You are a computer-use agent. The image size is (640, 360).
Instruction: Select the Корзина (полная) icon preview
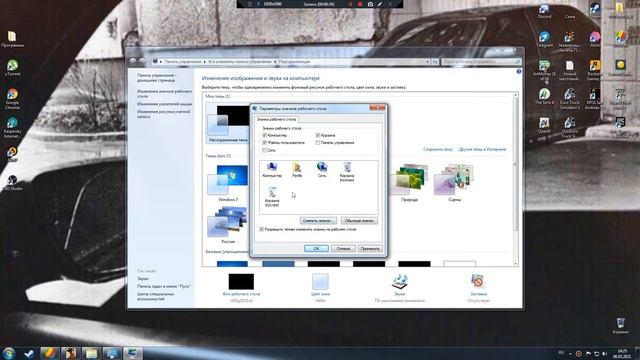[x=347, y=171]
